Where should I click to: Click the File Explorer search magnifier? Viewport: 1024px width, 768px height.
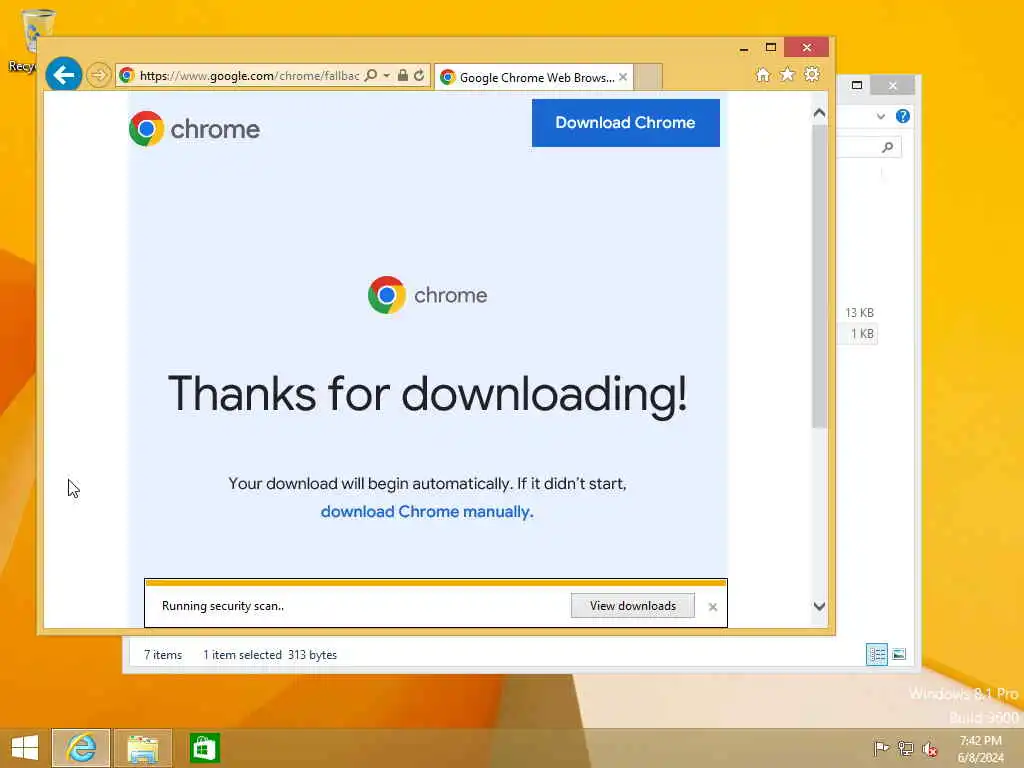(x=887, y=147)
